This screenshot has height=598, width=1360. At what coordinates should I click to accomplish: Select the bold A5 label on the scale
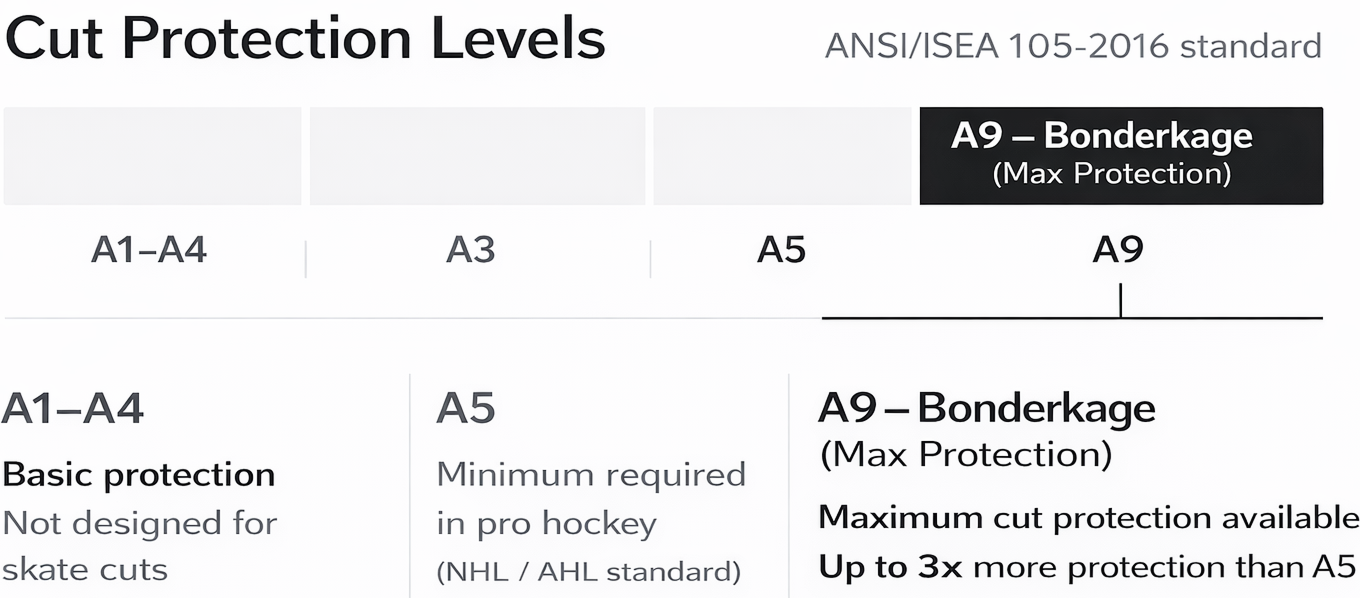point(781,249)
